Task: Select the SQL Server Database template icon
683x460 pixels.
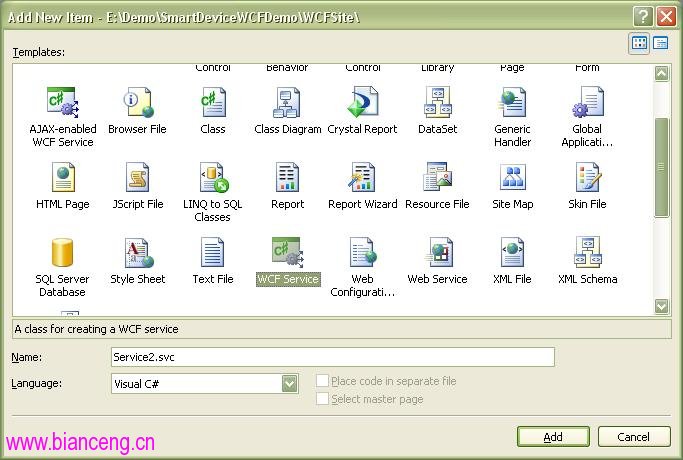Action: point(62,252)
